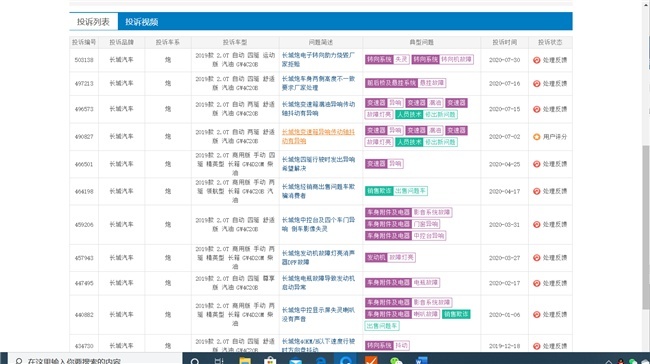Click the 处理反馈 status icon for complaint 459206
The image size is (650, 364).
click(x=536, y=224)
